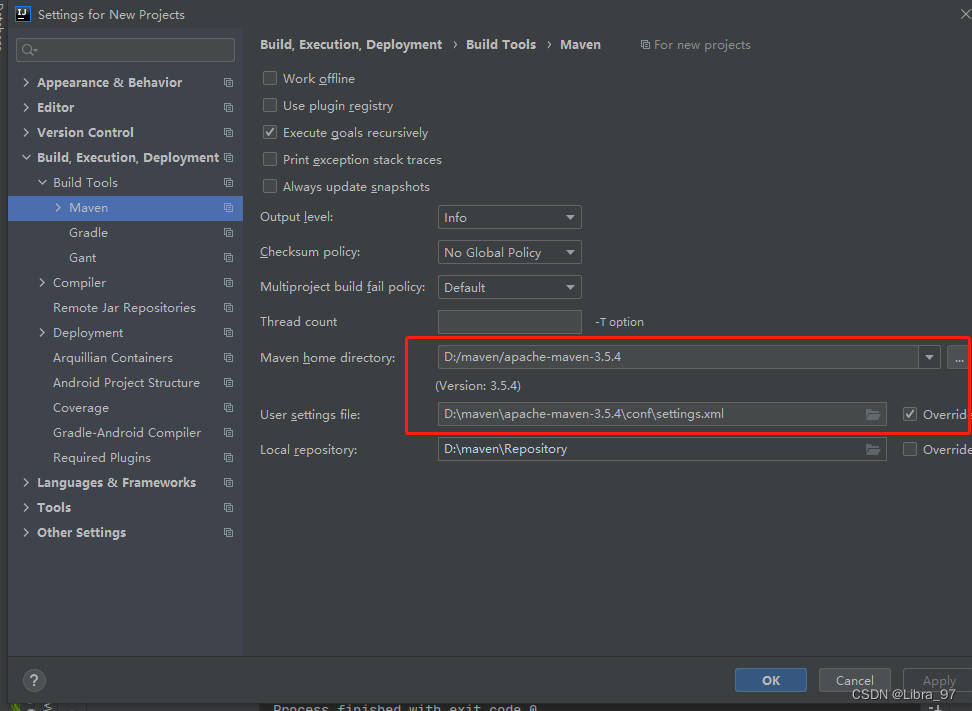This screenshot has height=711, width=972.
Task: Click the project-level icon beside Gradle-Android Compiler
Action: click(x=228, y=433)
